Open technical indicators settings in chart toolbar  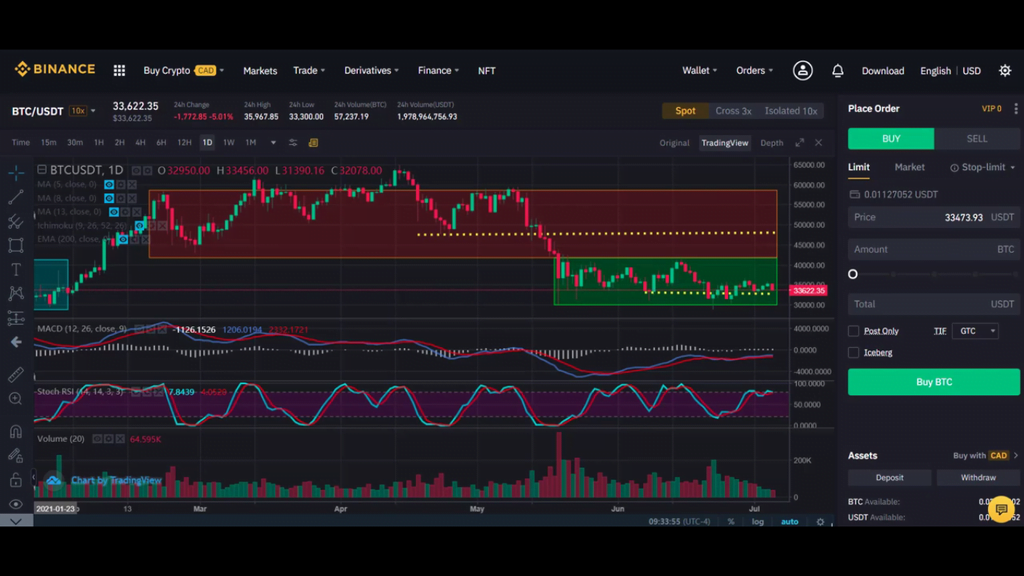[293, 142]
